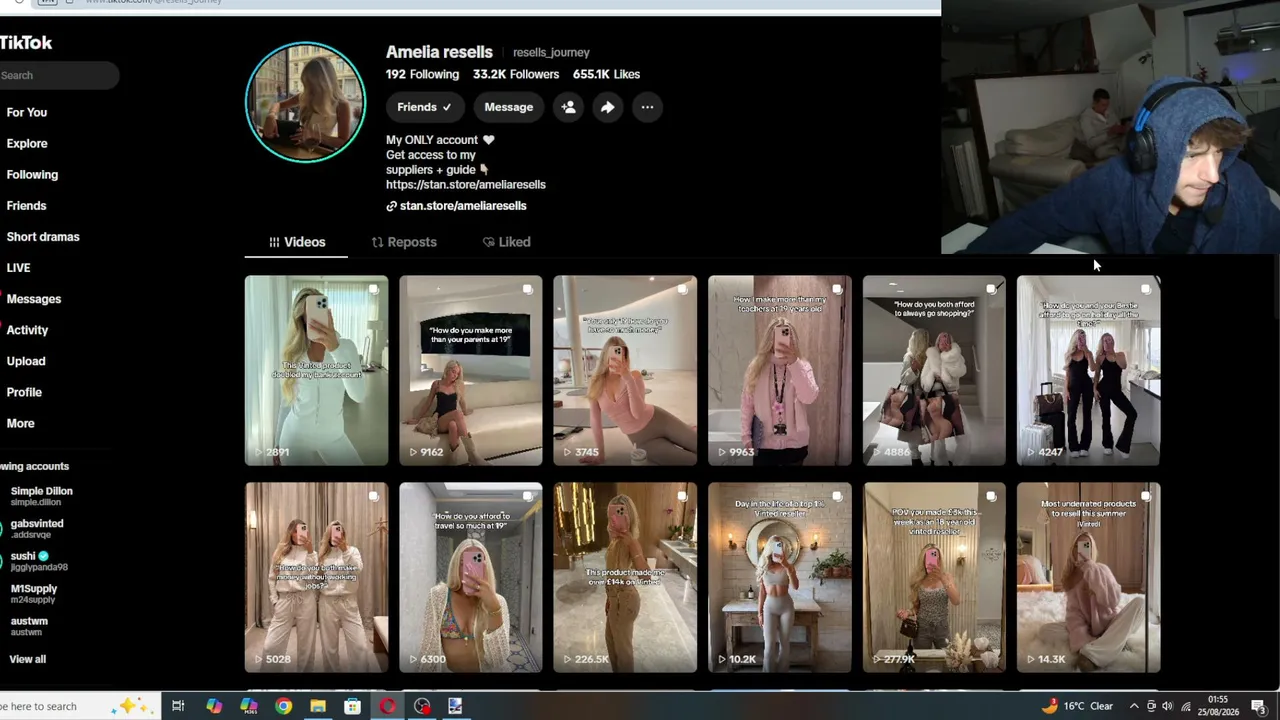
Task: Click the volume icon in system tray
Action: point(1167,706)
